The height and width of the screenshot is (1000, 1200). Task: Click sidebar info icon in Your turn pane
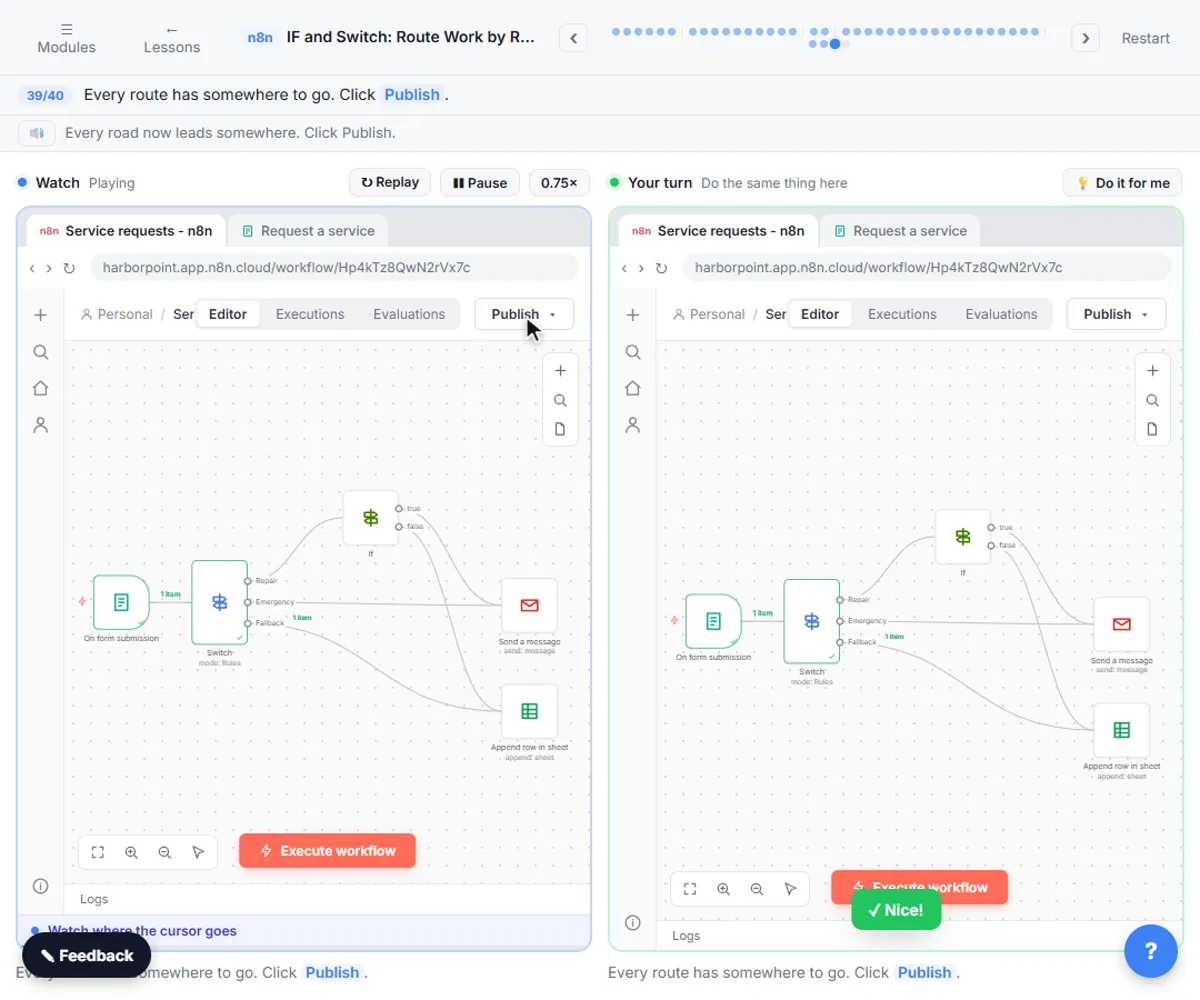click(x=632, y=923)
